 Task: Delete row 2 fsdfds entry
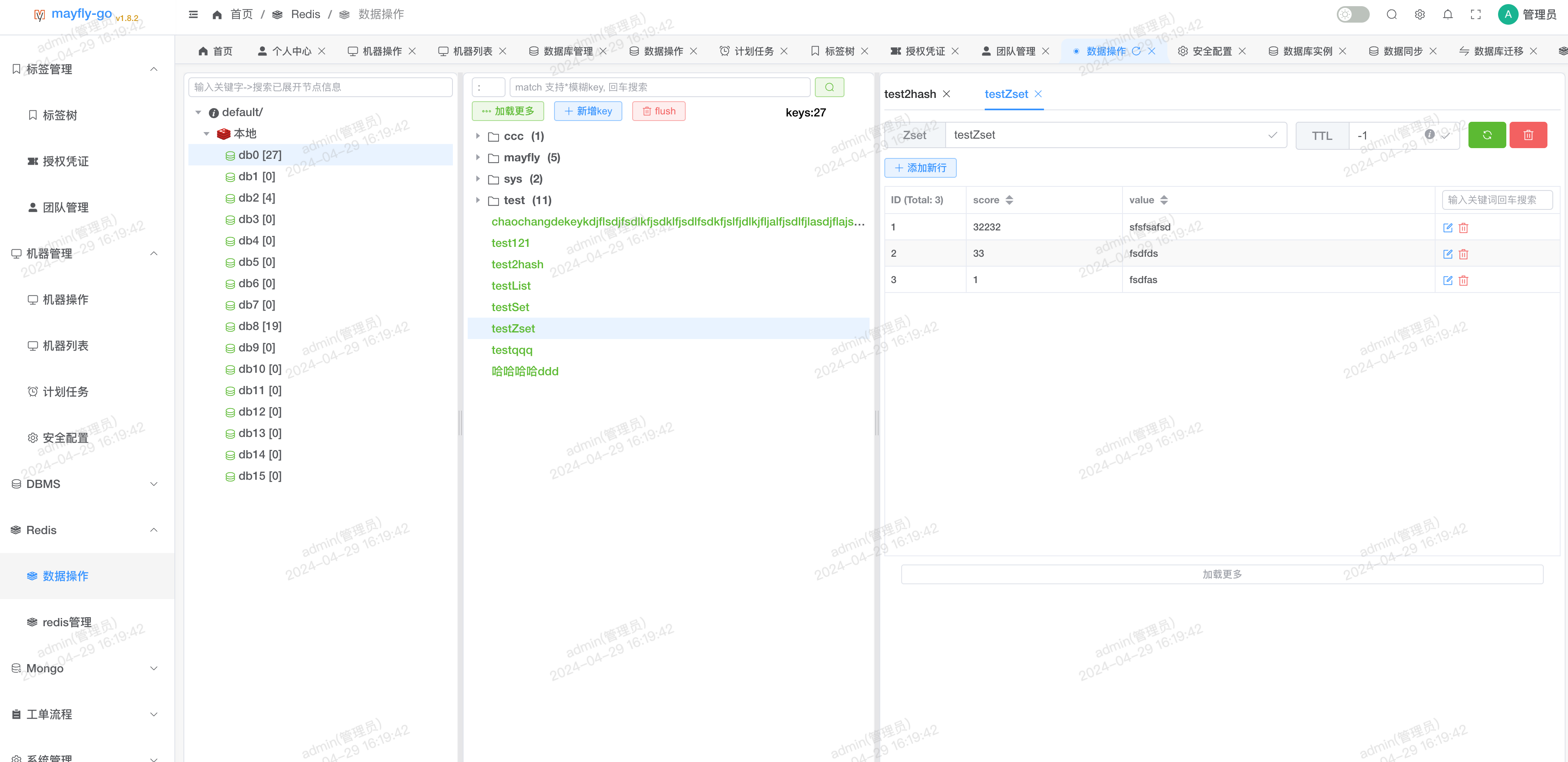point(1463,254)
